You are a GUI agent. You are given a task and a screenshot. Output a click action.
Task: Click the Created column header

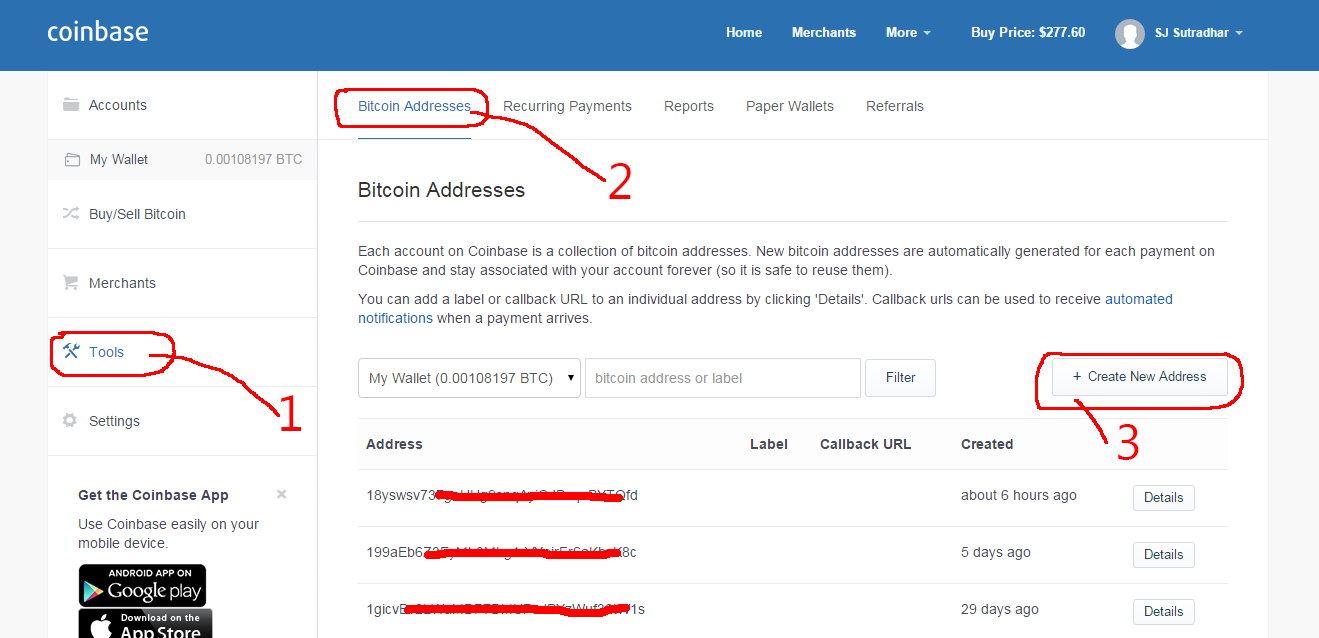[x=987, y=444]
